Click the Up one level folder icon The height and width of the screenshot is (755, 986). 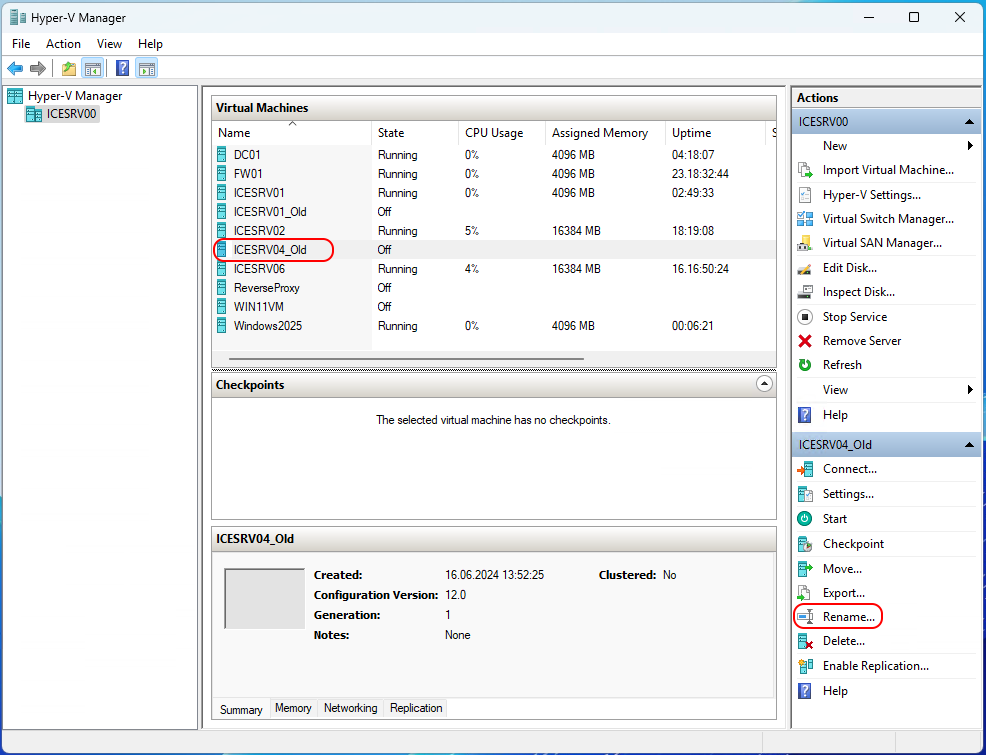click(69, 69)
